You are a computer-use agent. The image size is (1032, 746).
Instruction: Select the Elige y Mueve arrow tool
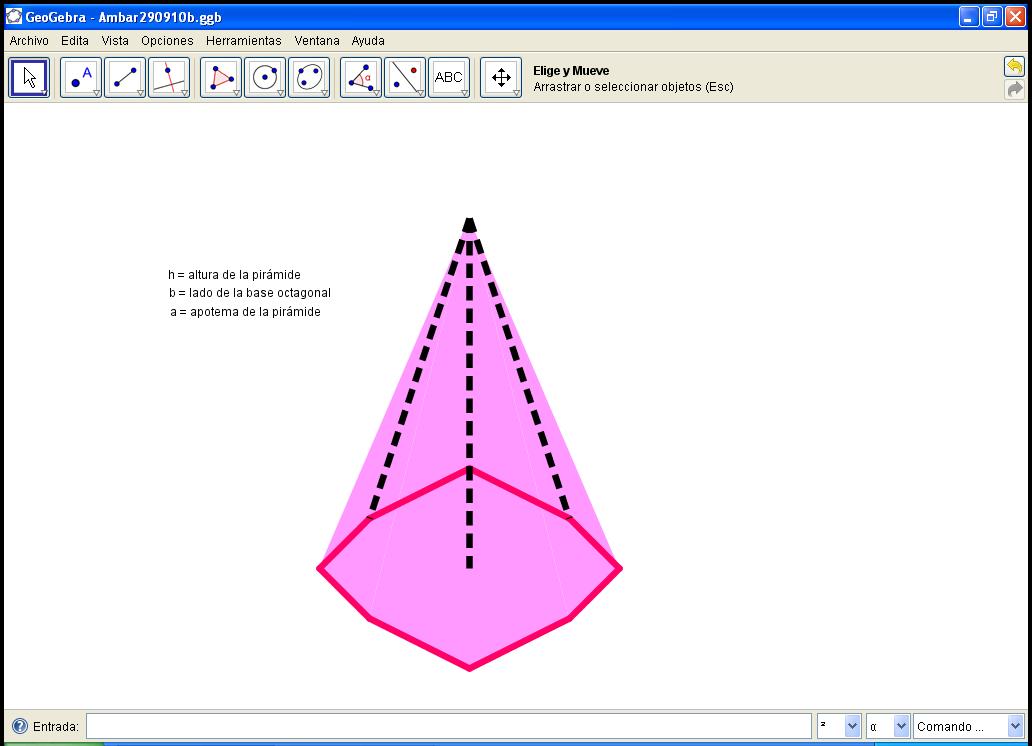(x=29, y=77)
